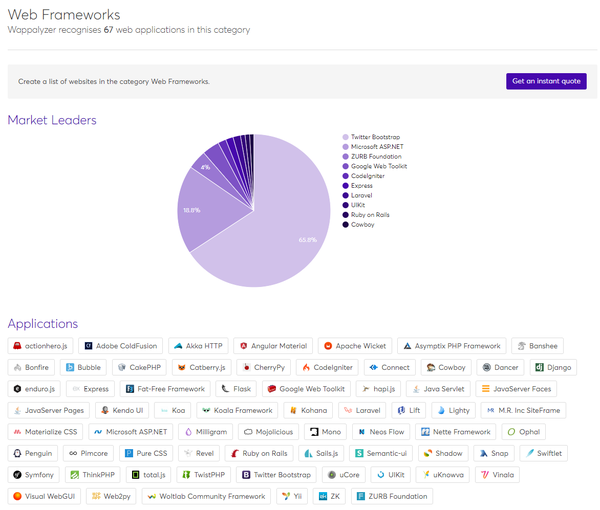
Task: Click the Kendo UI icon
Action: click(x=105, y=410)
